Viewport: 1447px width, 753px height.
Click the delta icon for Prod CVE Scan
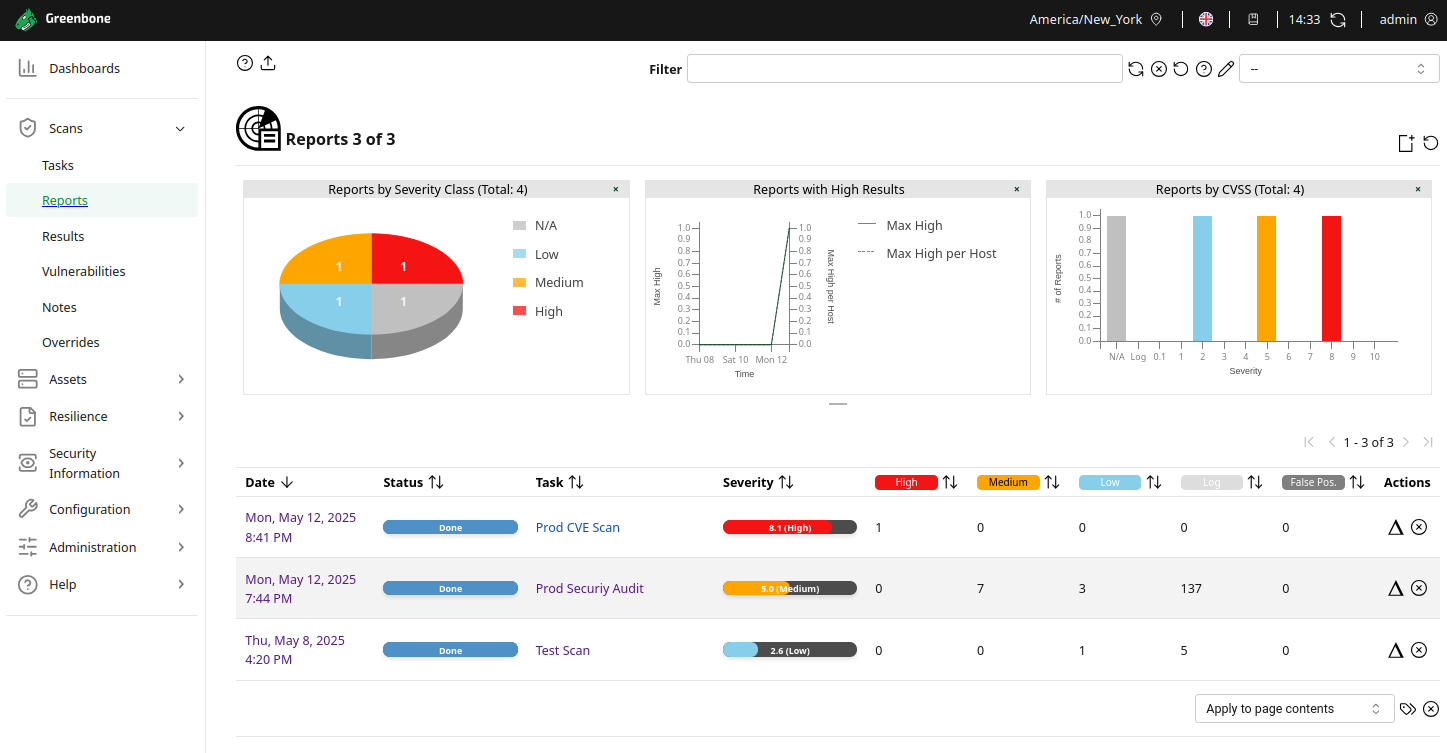point(1396,527)
